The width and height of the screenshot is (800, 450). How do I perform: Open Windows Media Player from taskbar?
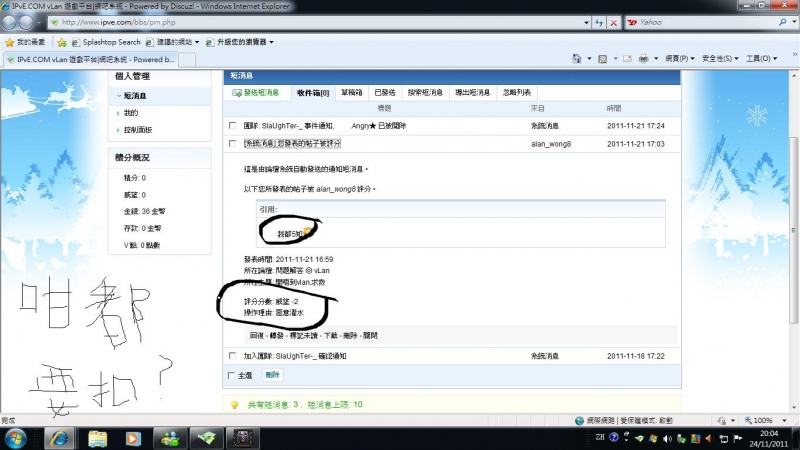pyautogui.click(x=132, y=438)
